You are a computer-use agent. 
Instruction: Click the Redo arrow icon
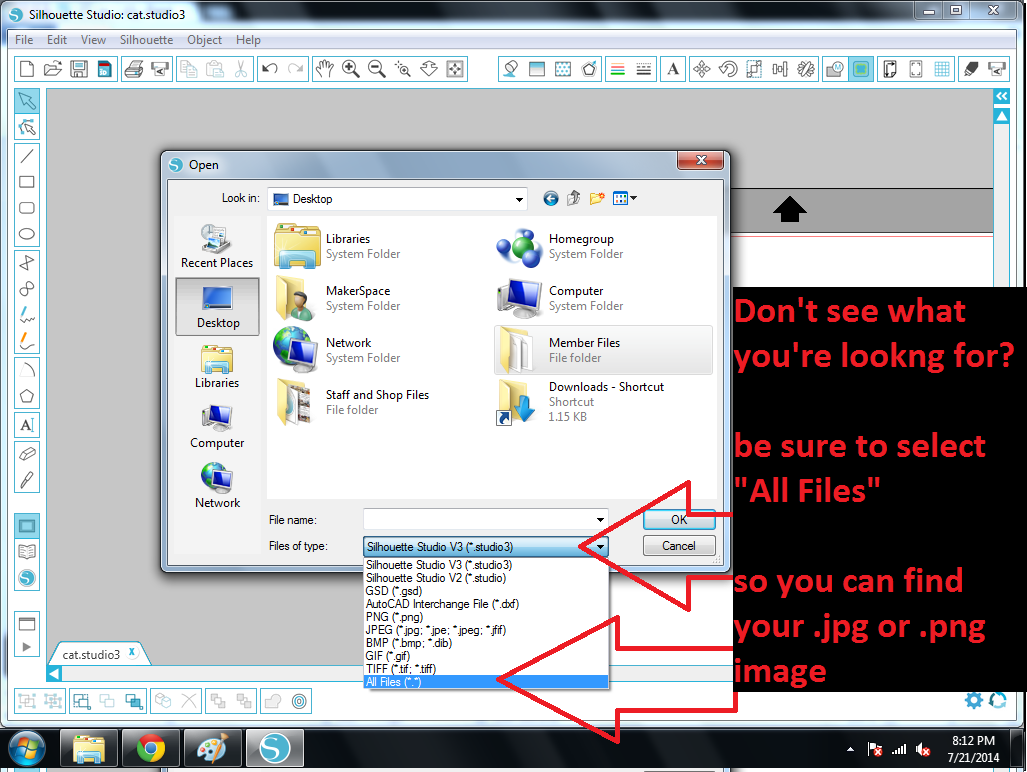[296, 69]
